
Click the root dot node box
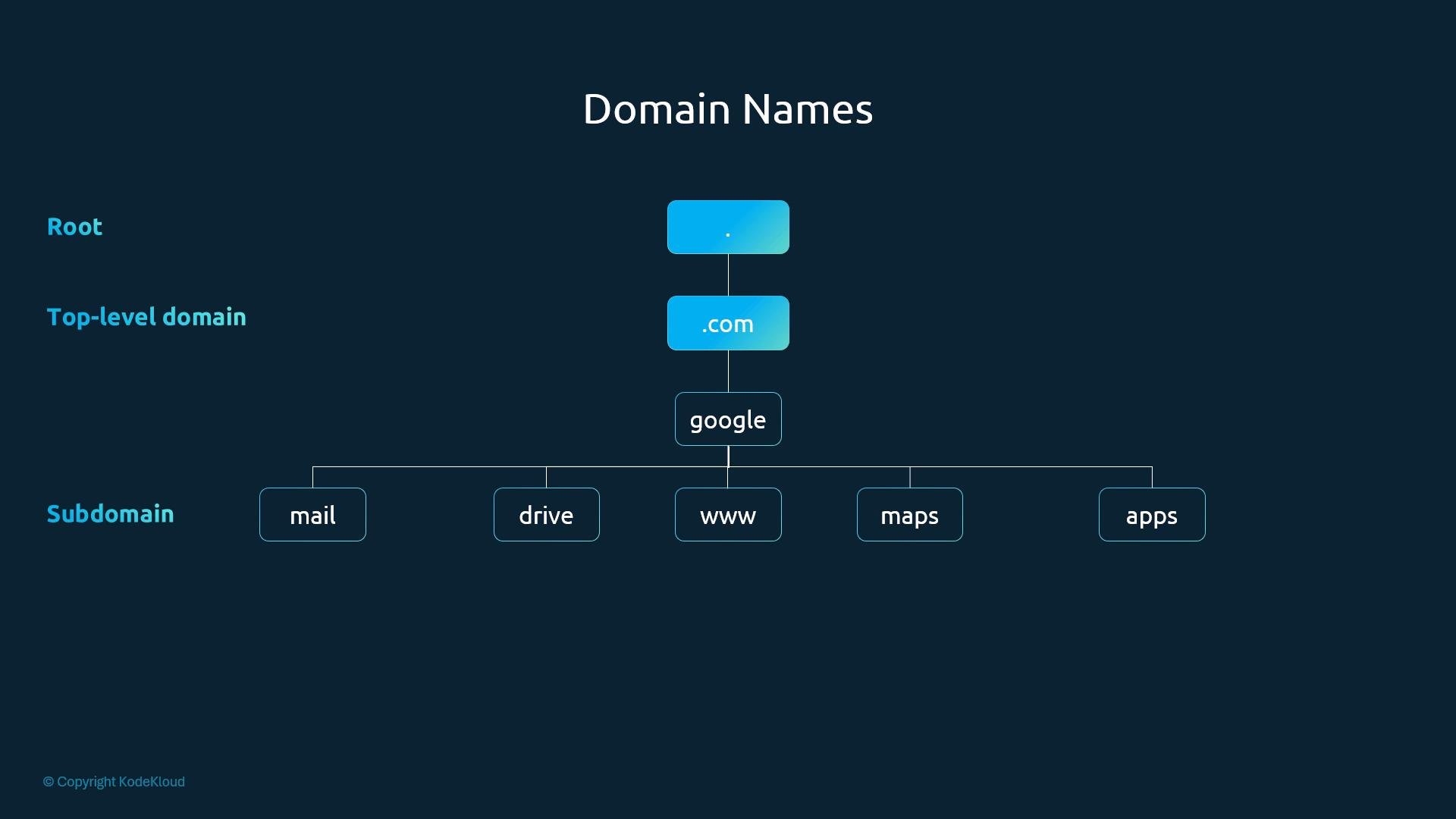click(728, 227)
